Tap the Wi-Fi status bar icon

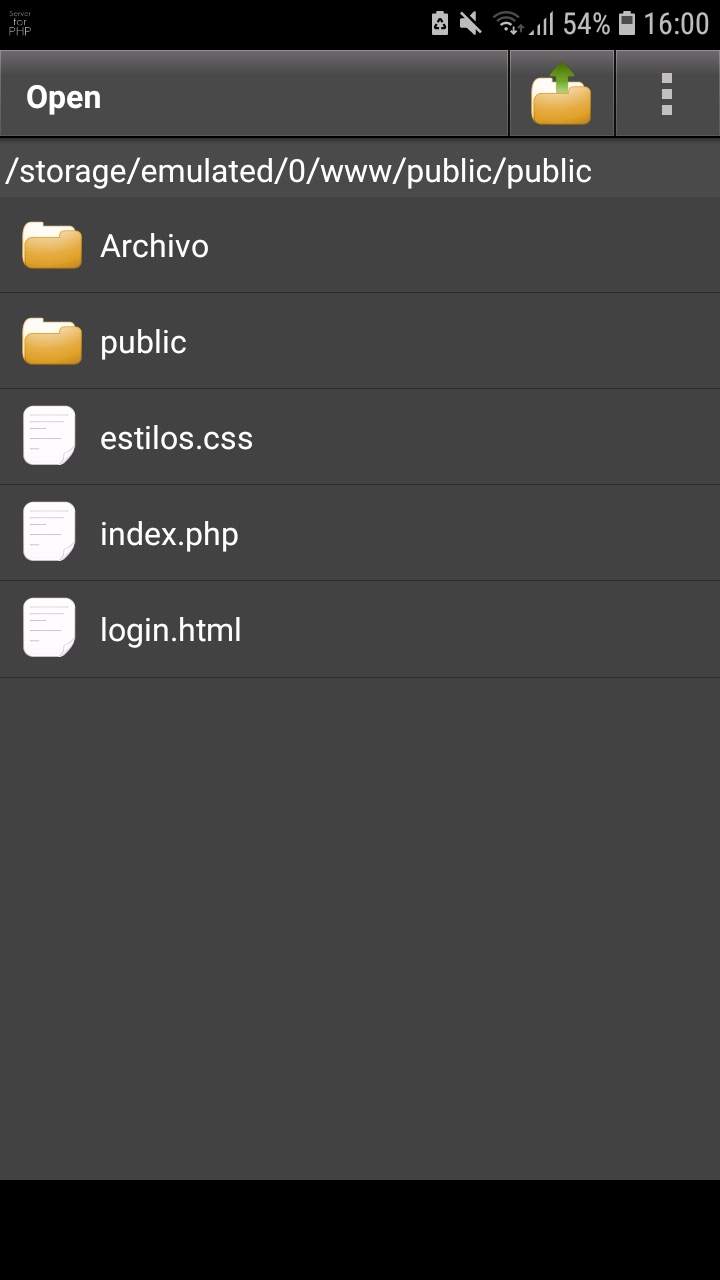pyautogui.click(x=507, y=22)
